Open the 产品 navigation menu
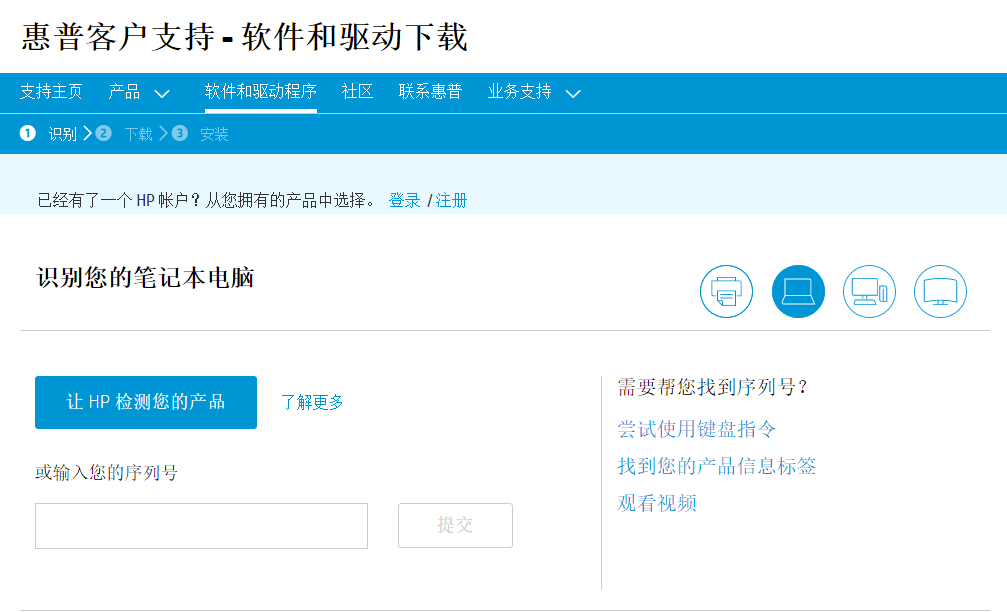The image size is (1007, 612). (124, 92)
